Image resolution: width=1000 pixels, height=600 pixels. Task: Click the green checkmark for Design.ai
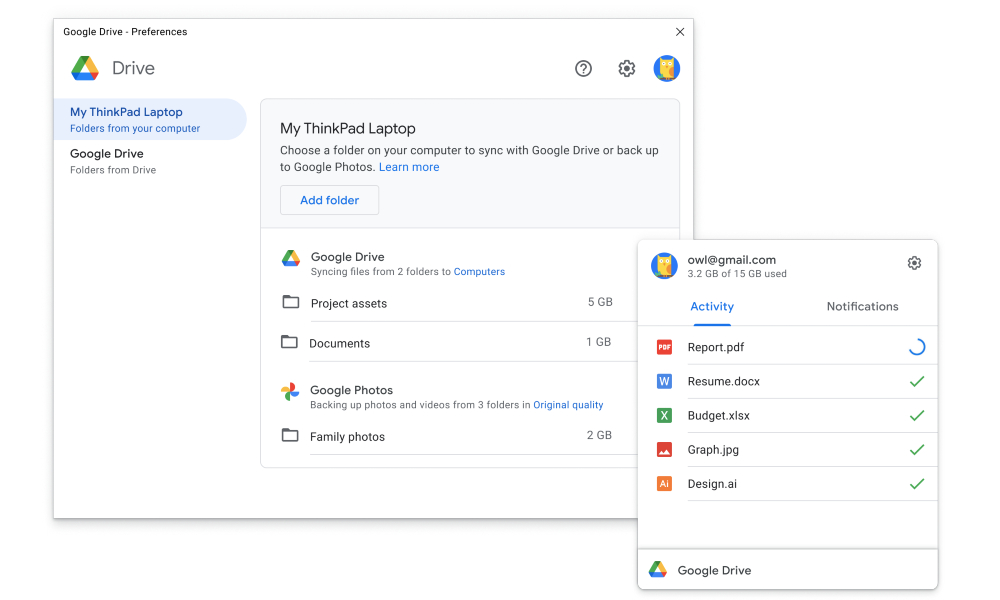(916, 483)
